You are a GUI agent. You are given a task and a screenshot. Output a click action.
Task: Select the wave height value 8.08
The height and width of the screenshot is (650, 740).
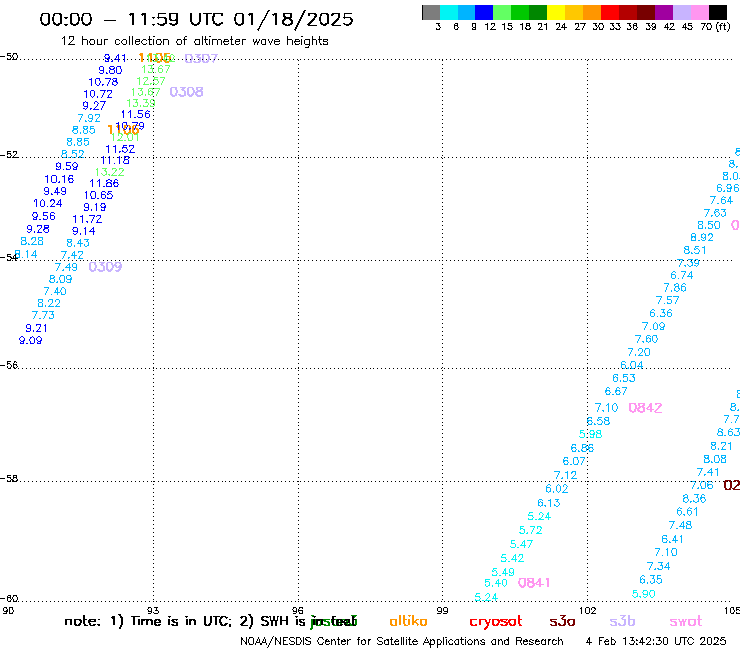(x=715, y=459)
